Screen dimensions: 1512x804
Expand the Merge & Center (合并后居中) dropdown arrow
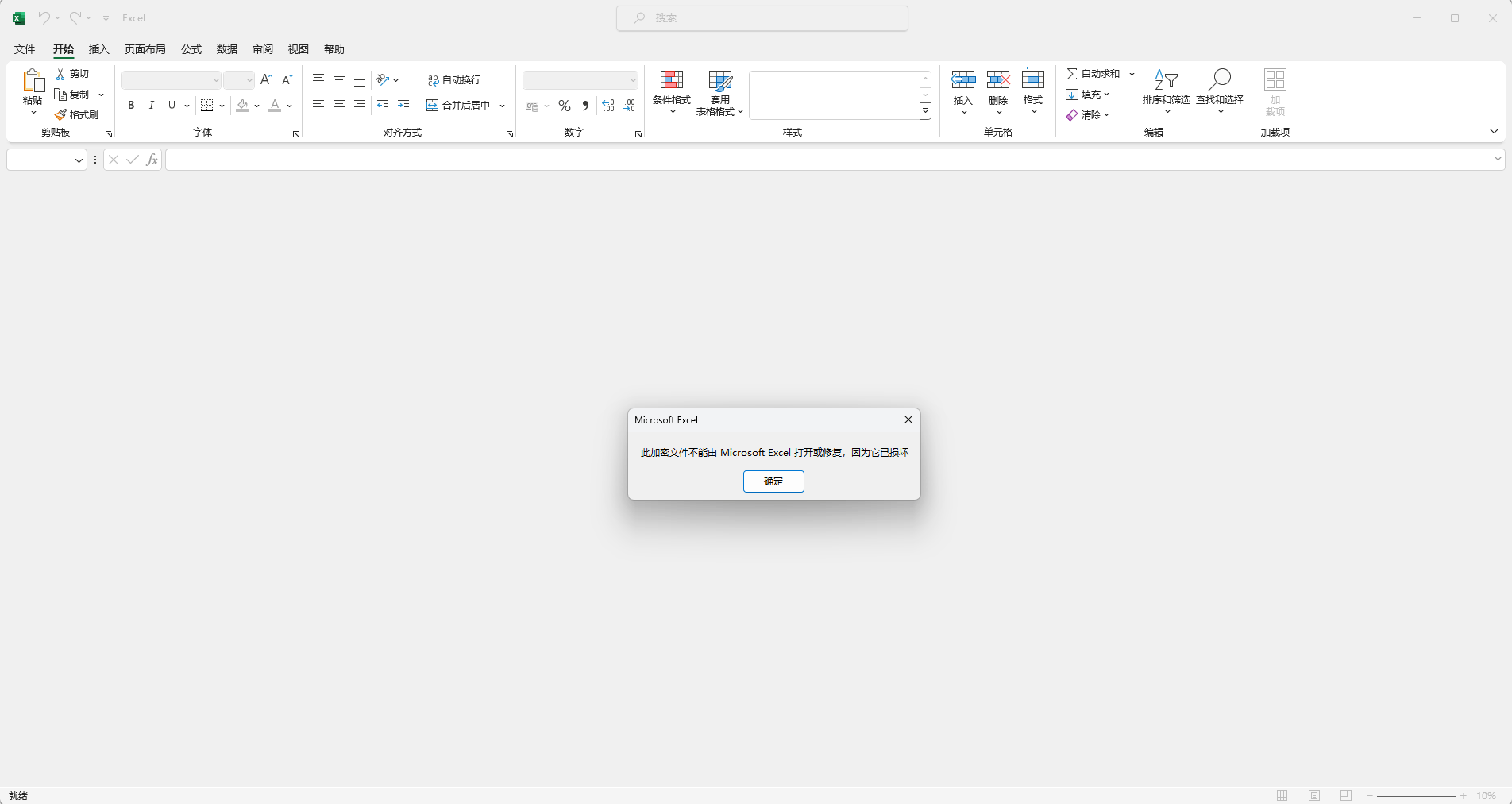[x=502, y=106]
